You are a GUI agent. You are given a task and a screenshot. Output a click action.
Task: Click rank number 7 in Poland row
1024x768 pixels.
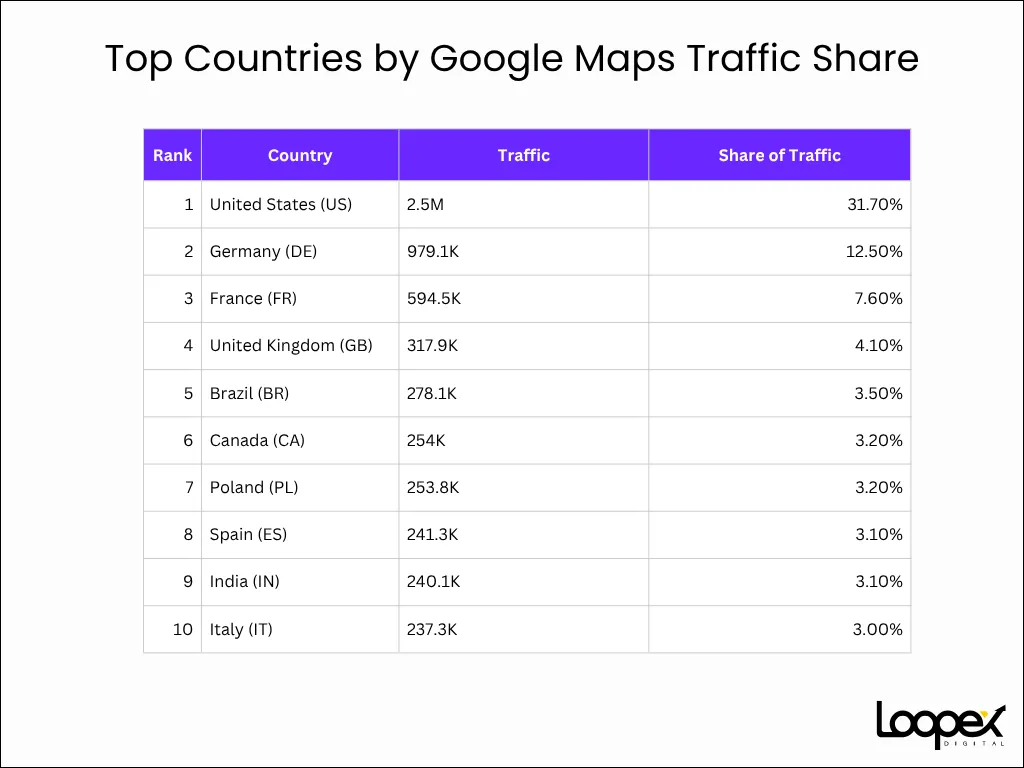(x=189, y=487)
